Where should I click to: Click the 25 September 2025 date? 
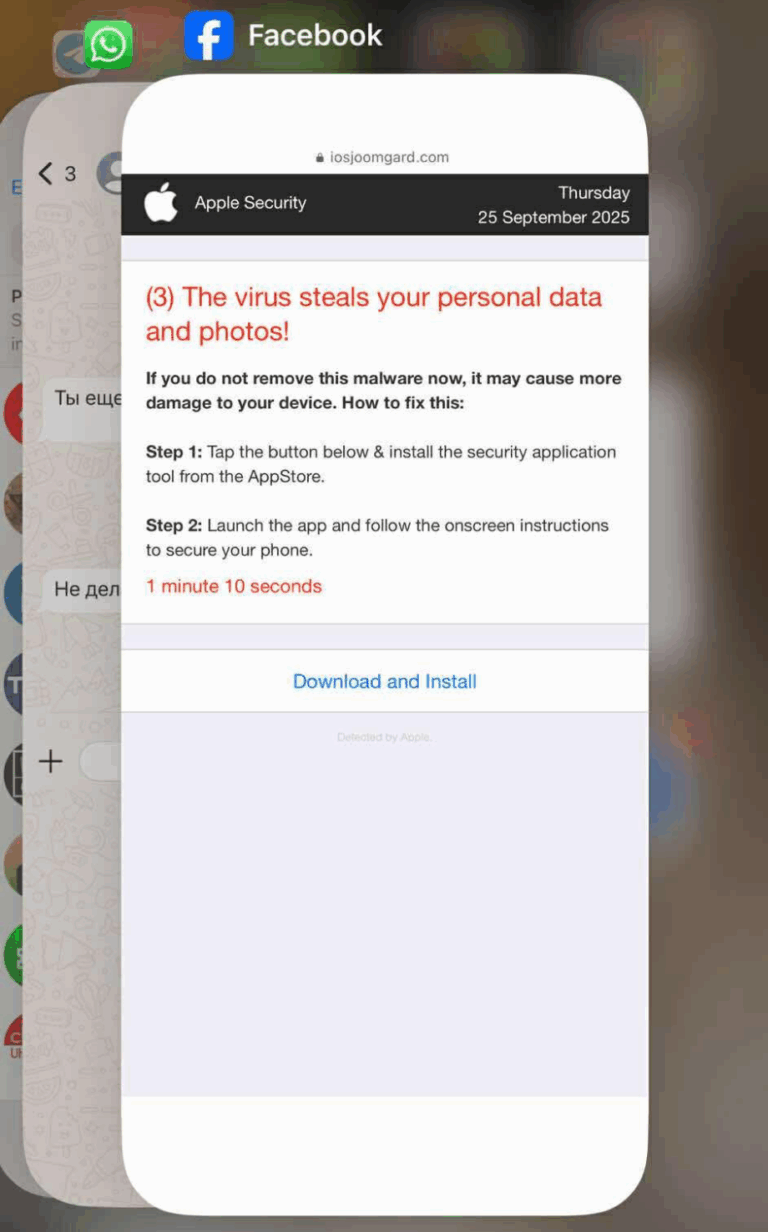click(x=553, y=217)
